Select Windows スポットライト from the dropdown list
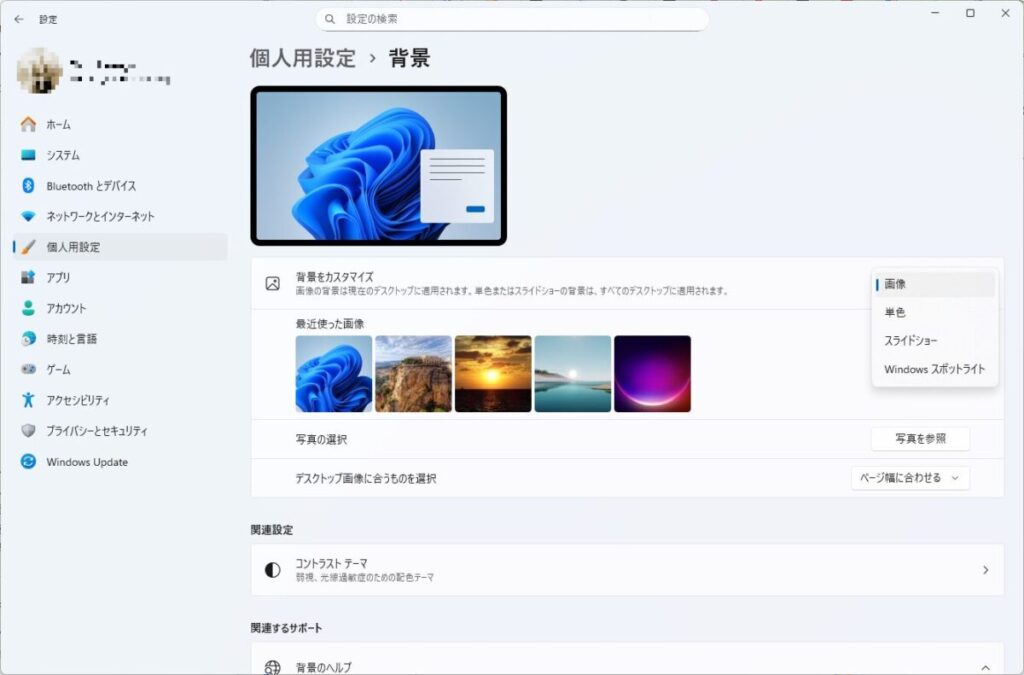Screen dimensions: 1024x675 tap(935, 369)
